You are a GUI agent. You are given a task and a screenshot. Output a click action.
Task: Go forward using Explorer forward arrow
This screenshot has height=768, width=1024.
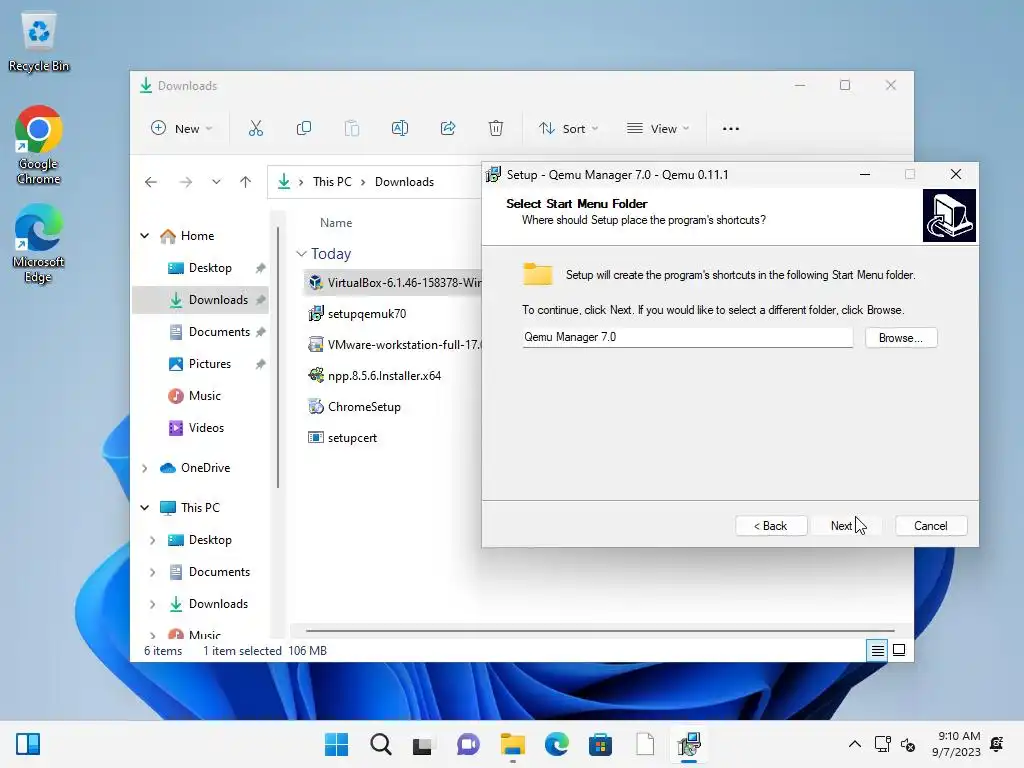click(x=186, y=182)
